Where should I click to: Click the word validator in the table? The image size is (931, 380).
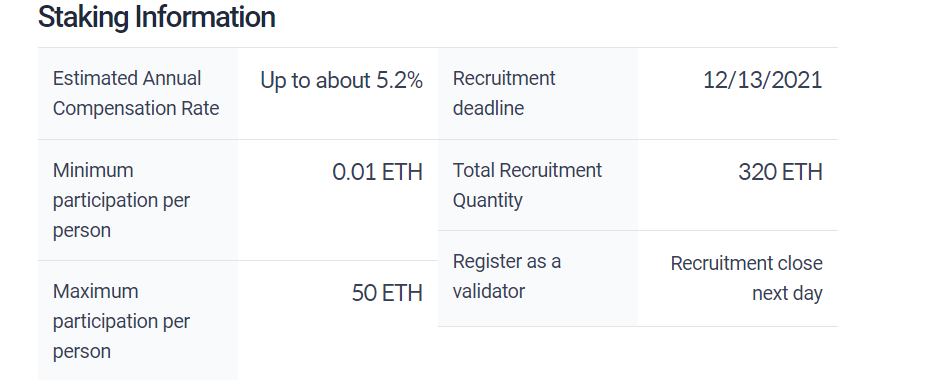(x=489, y=292)
